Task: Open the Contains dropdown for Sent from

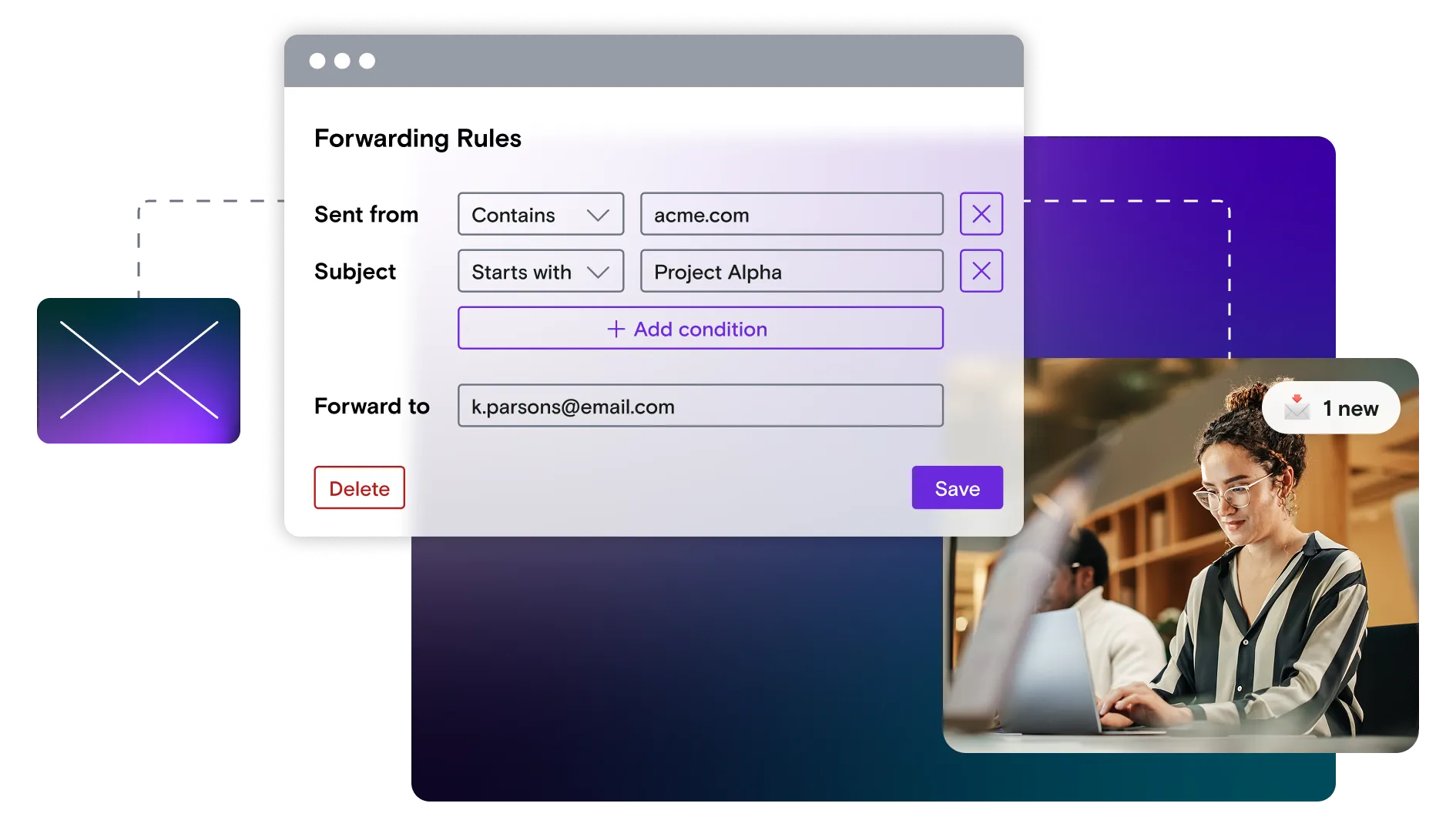Action: (540, 214)
